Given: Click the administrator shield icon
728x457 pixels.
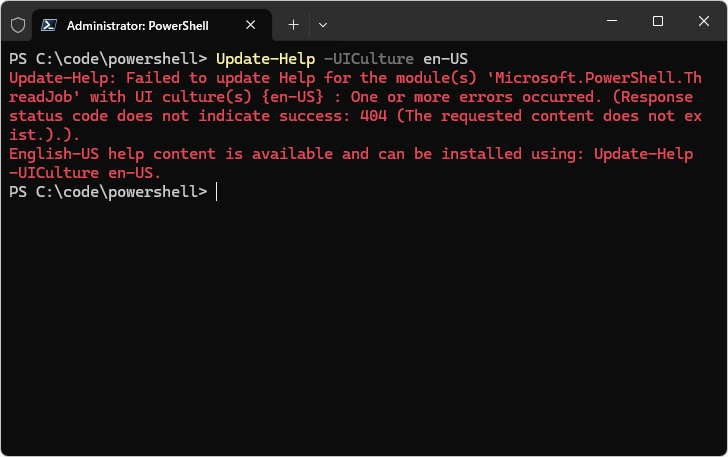Looking at the screenshot, I should [17, 23].
